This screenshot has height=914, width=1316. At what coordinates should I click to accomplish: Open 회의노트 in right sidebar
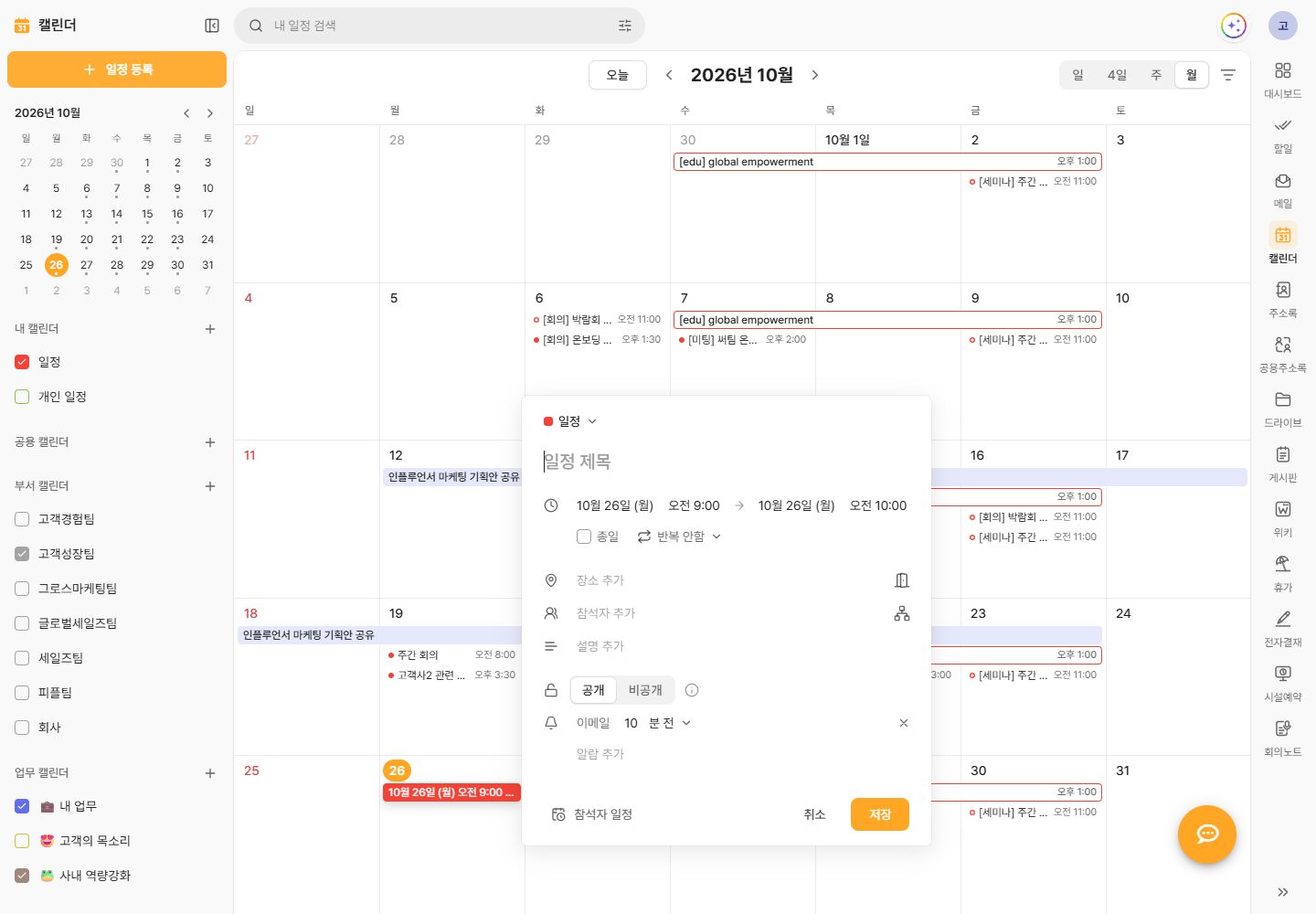1283,738
